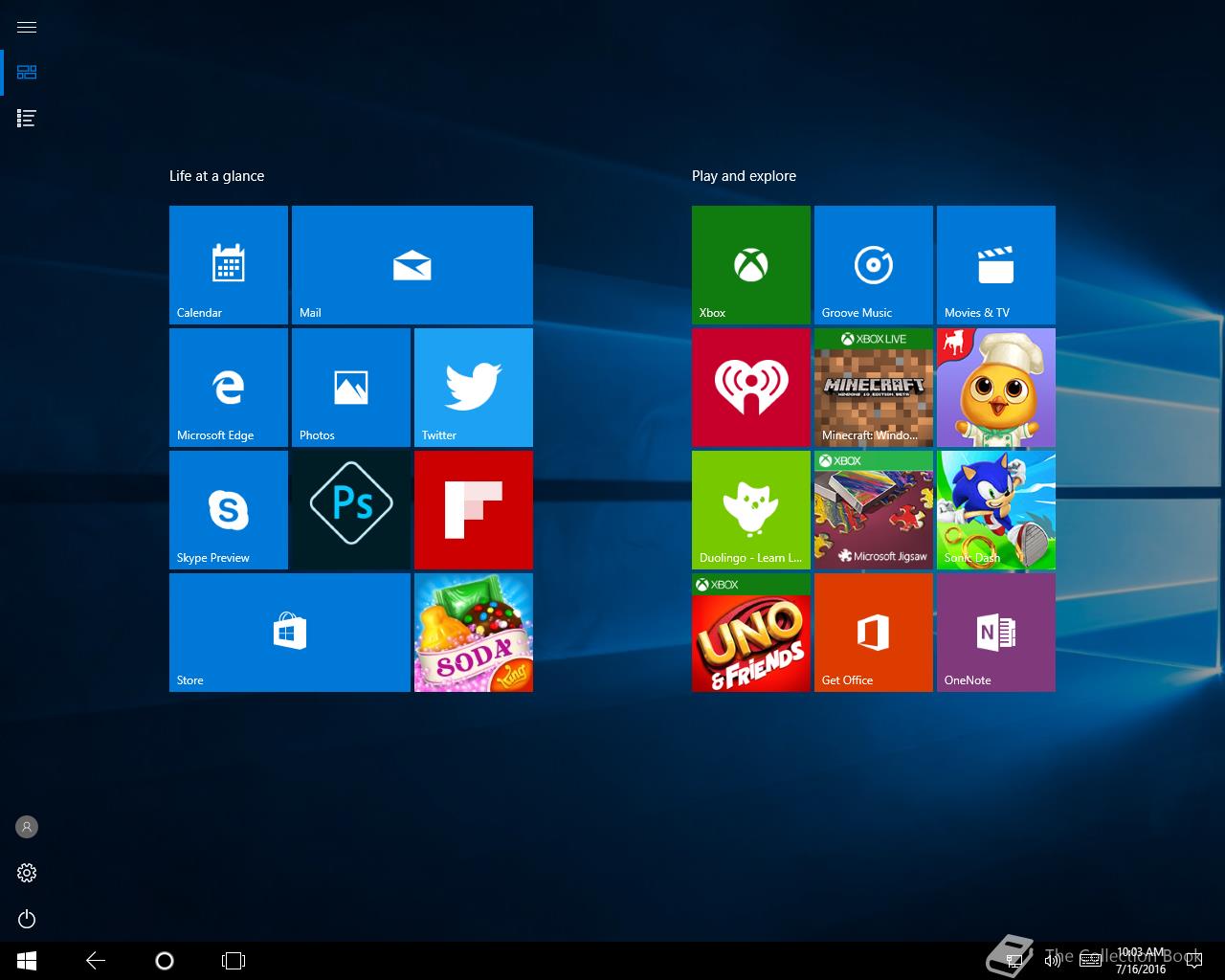
Task: Click the 'Play and explore' group heading
Action: (744, 176)
